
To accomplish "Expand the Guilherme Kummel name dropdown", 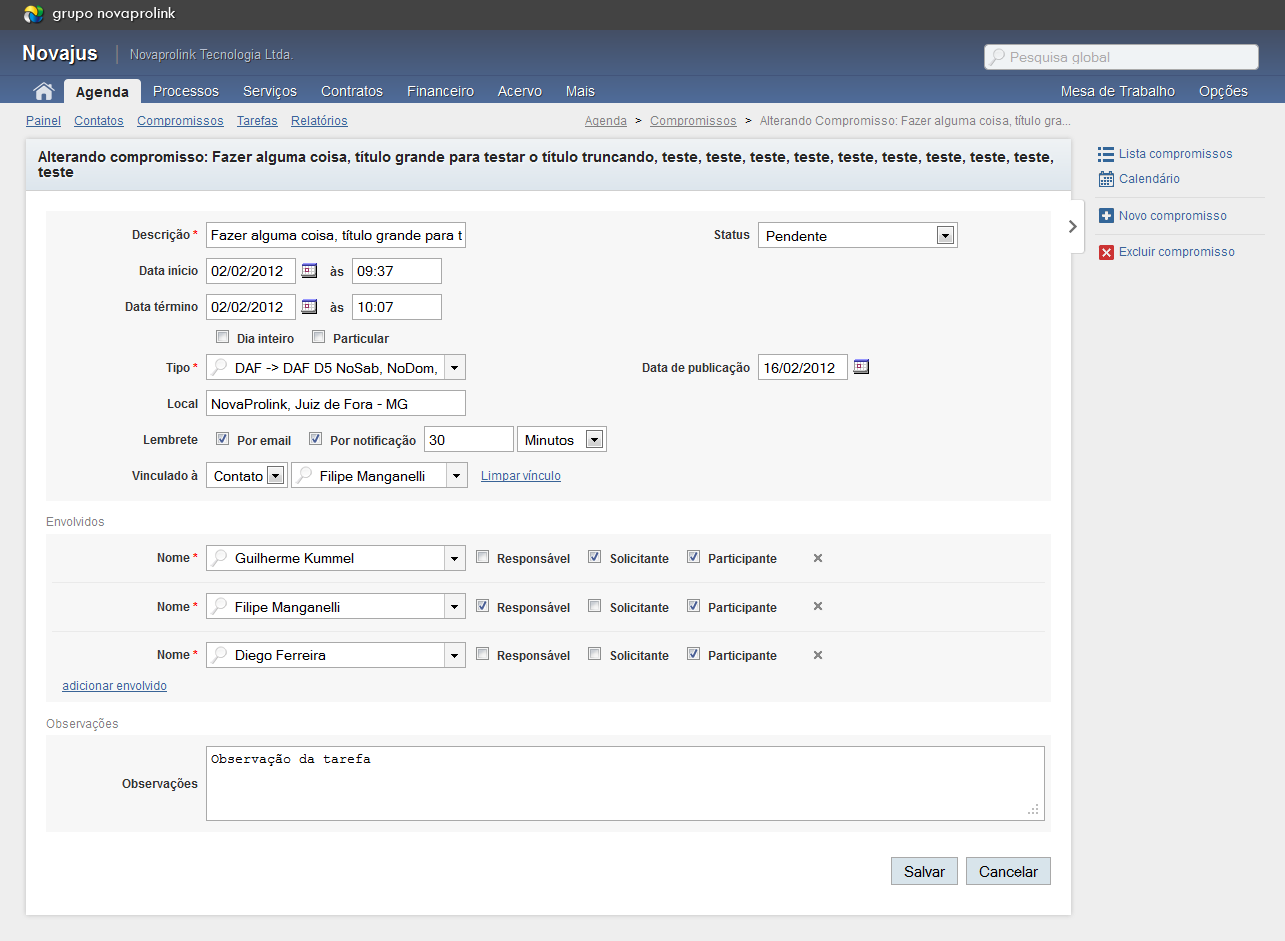I will pos(454,558).
